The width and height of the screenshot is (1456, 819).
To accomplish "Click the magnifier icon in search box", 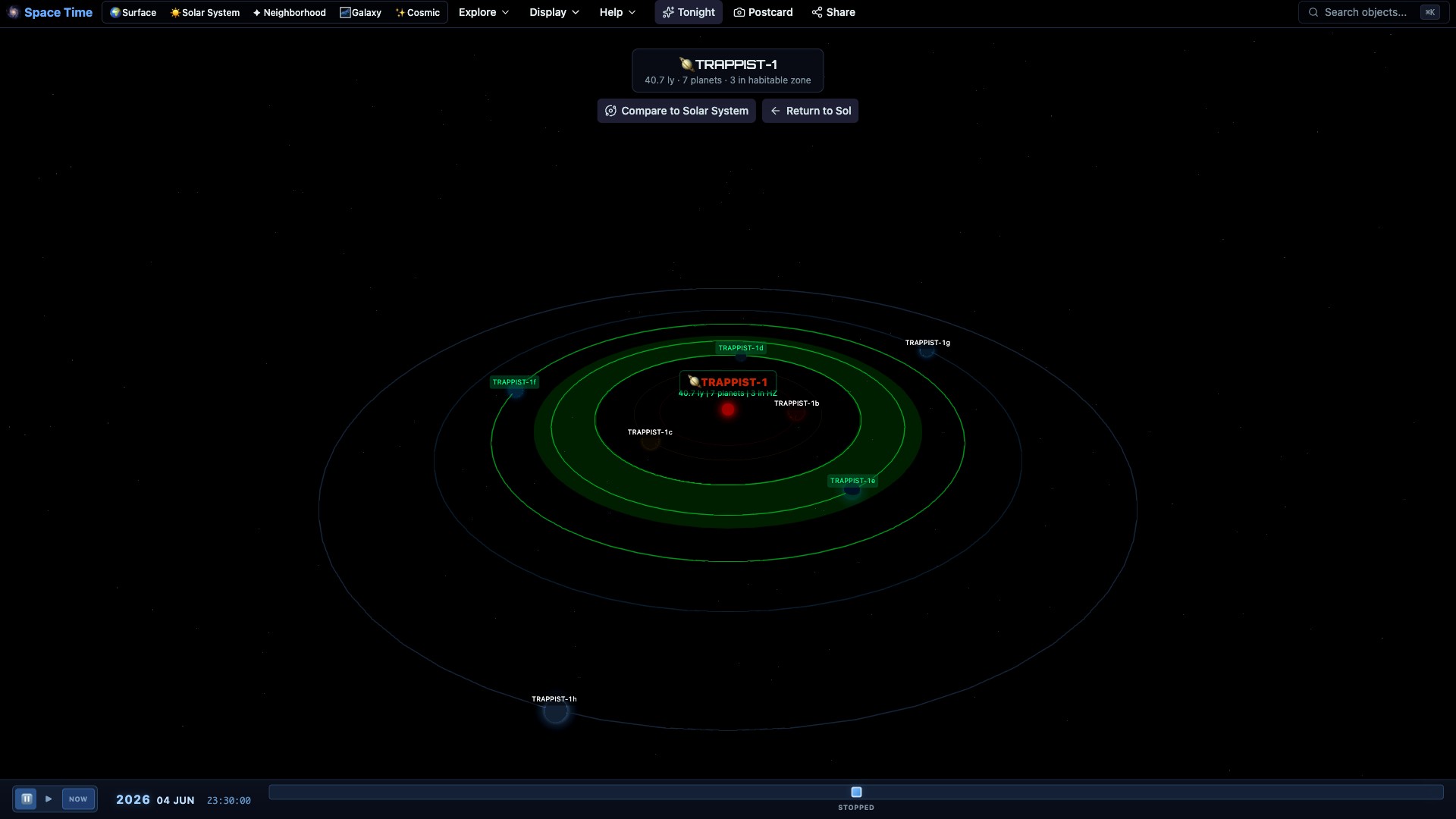I will point(1313,12).
